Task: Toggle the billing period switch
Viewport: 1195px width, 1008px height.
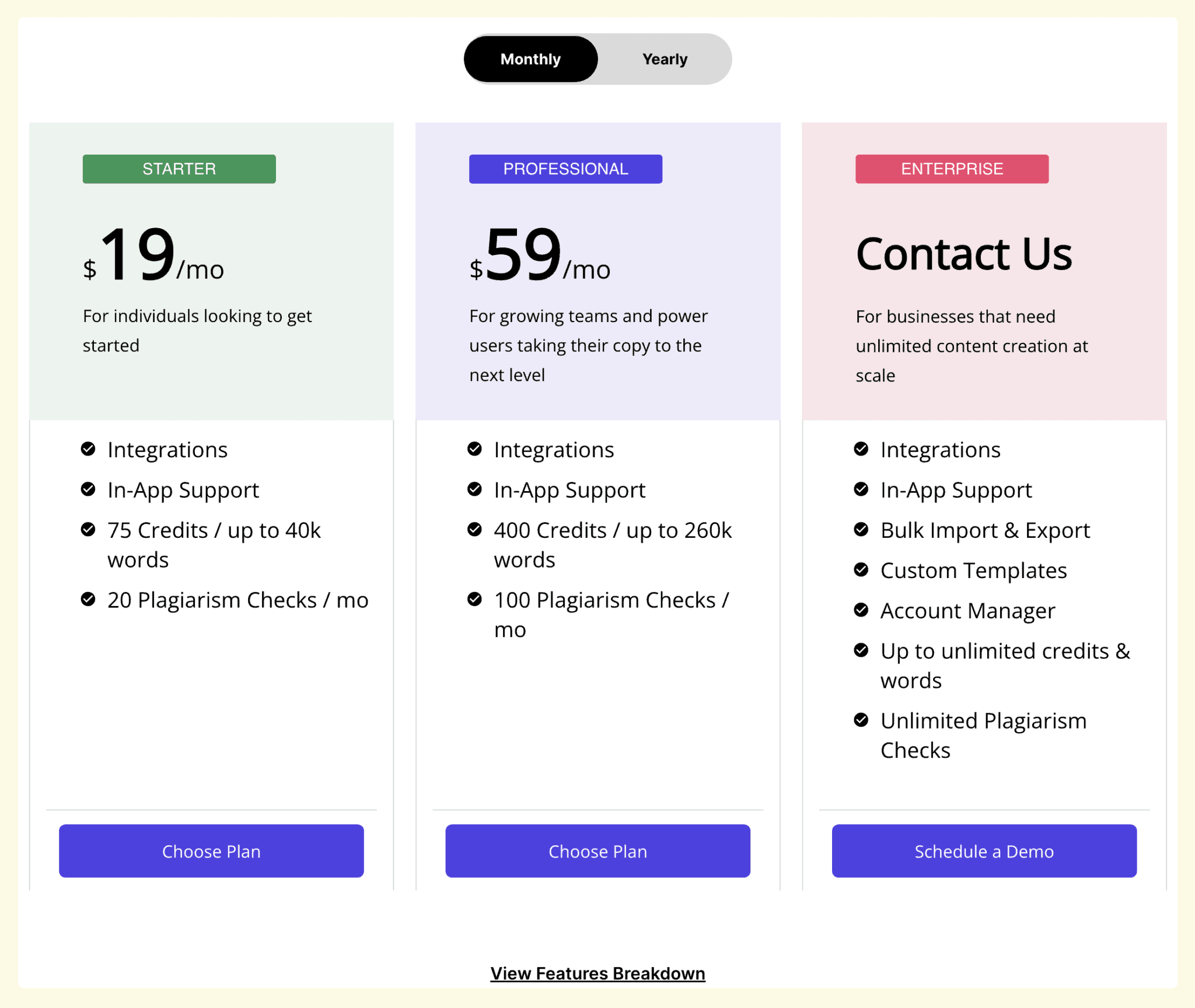Action: [x=597, y=58]
